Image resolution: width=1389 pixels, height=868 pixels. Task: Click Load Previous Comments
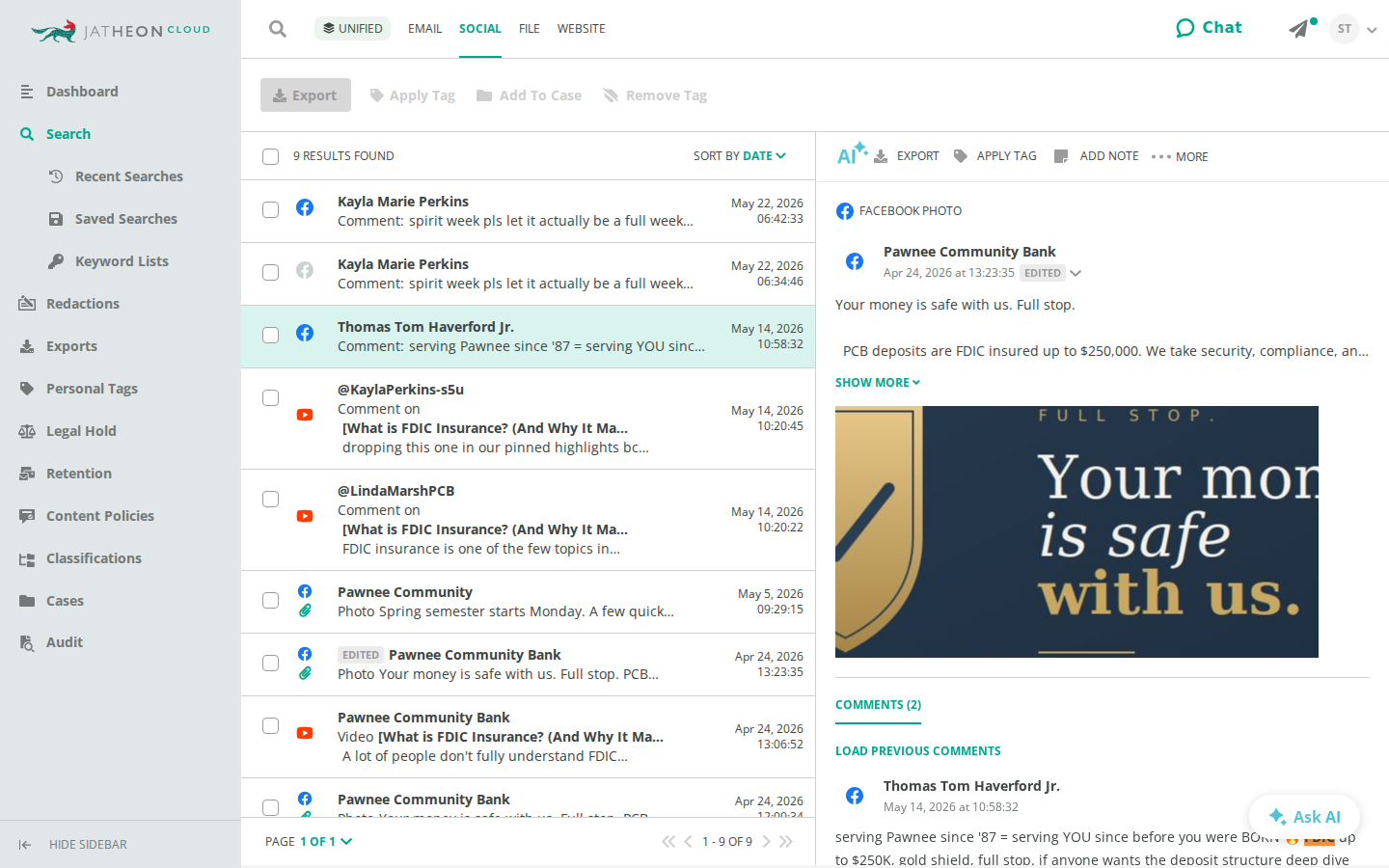point(918,751)
